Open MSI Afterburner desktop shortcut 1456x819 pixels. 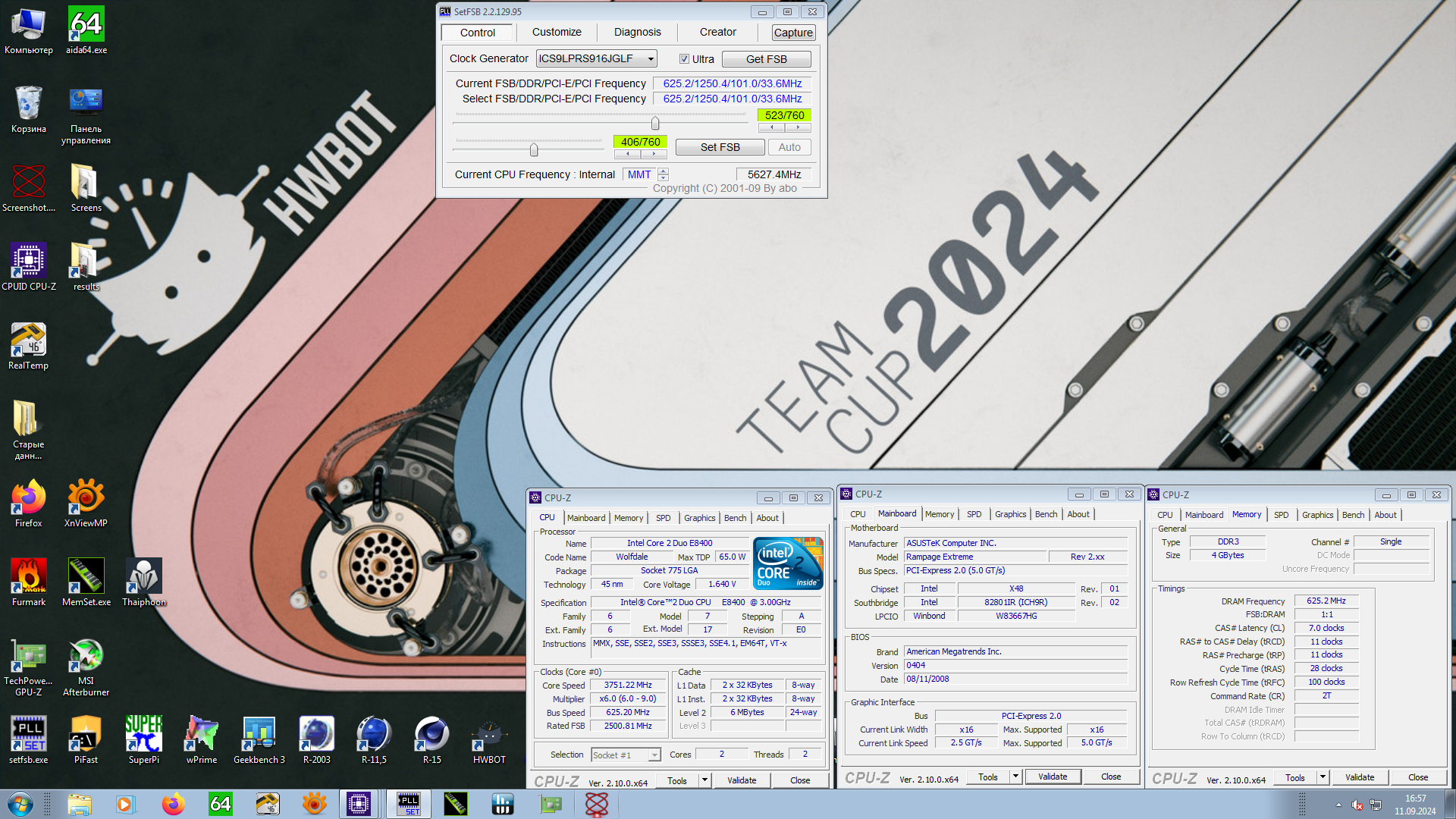click(86, 667)
